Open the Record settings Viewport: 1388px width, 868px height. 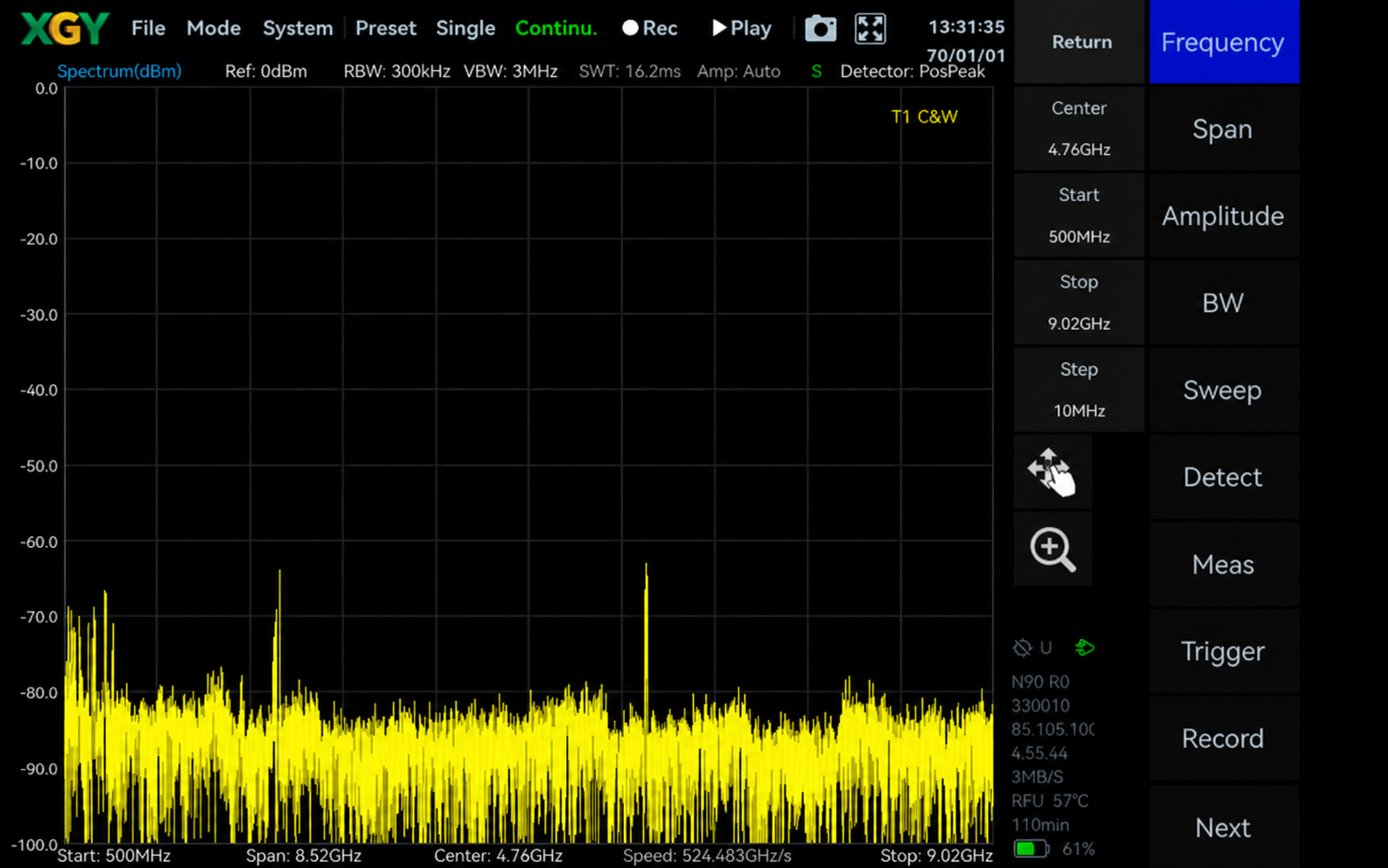1223,738
